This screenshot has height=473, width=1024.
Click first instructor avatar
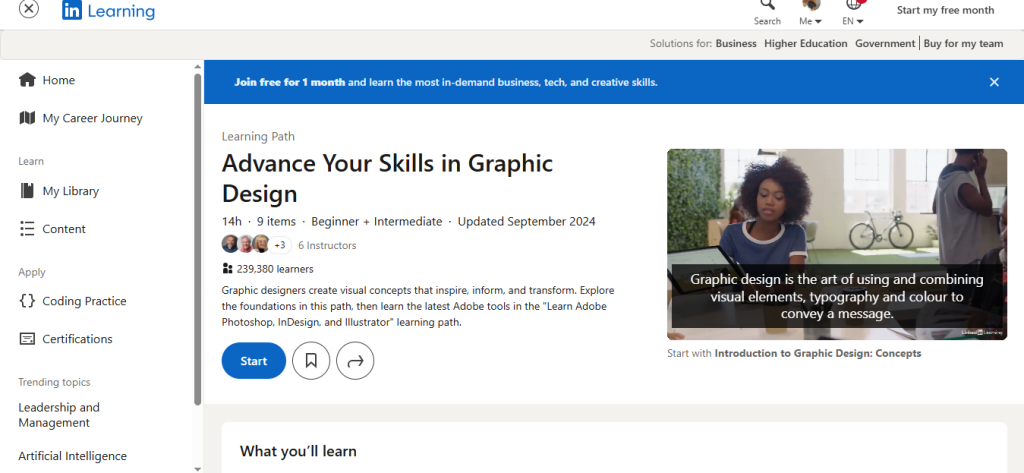coord(230,244)
